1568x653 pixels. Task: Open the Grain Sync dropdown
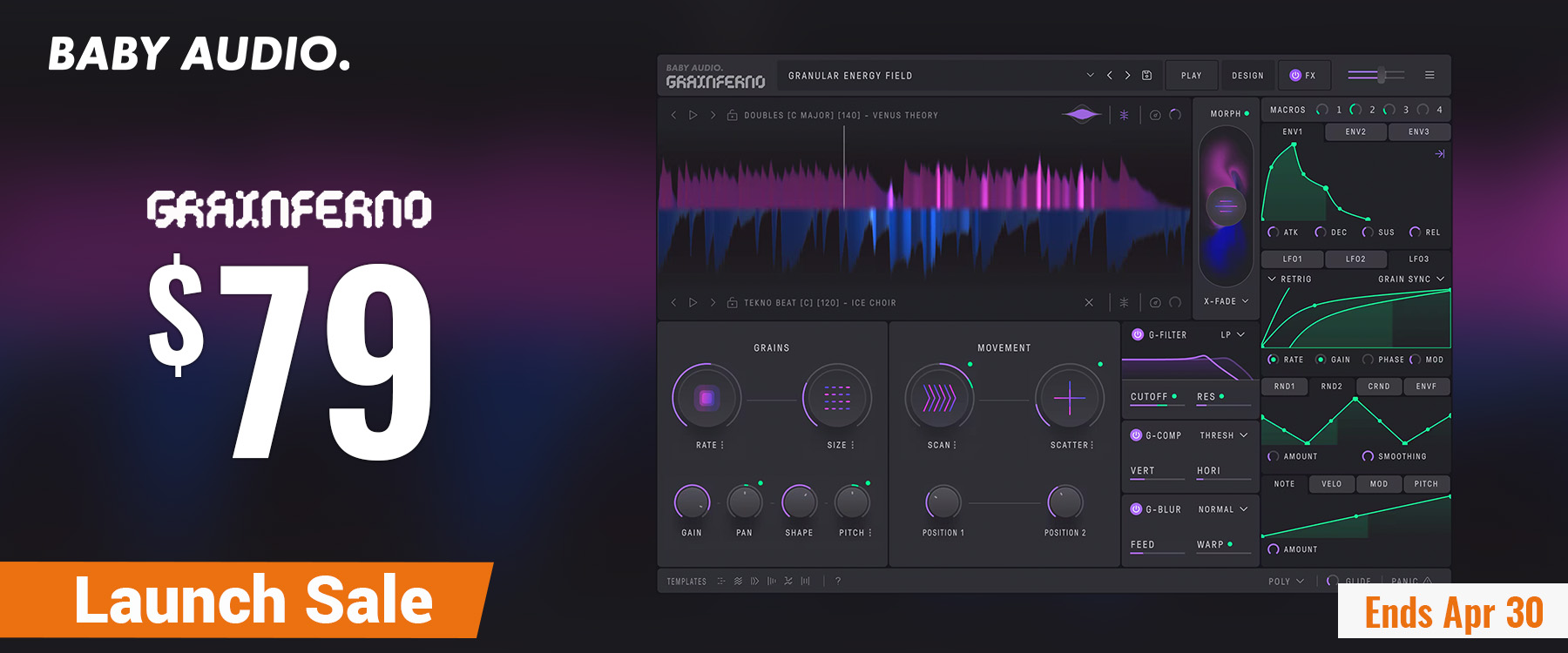coord(1411,279)
